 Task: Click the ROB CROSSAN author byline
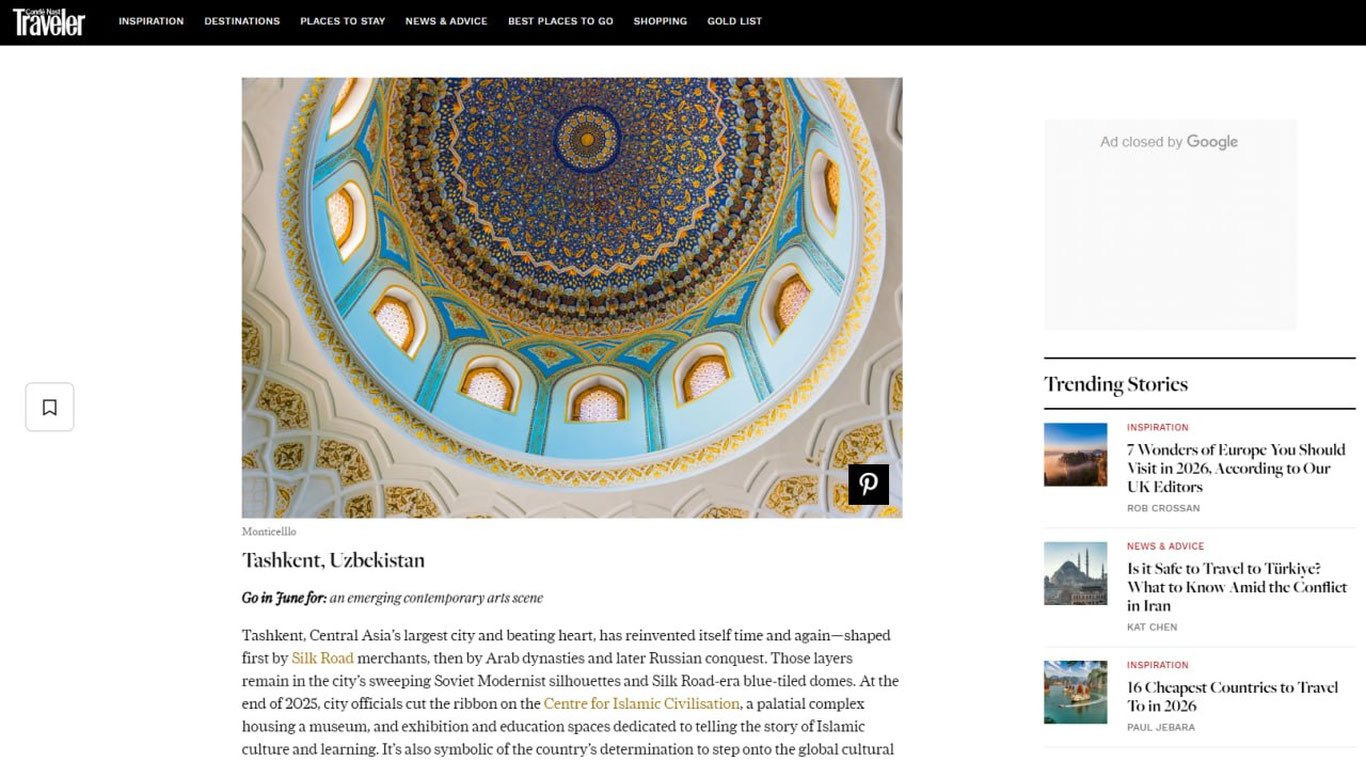coord(1163,508)
